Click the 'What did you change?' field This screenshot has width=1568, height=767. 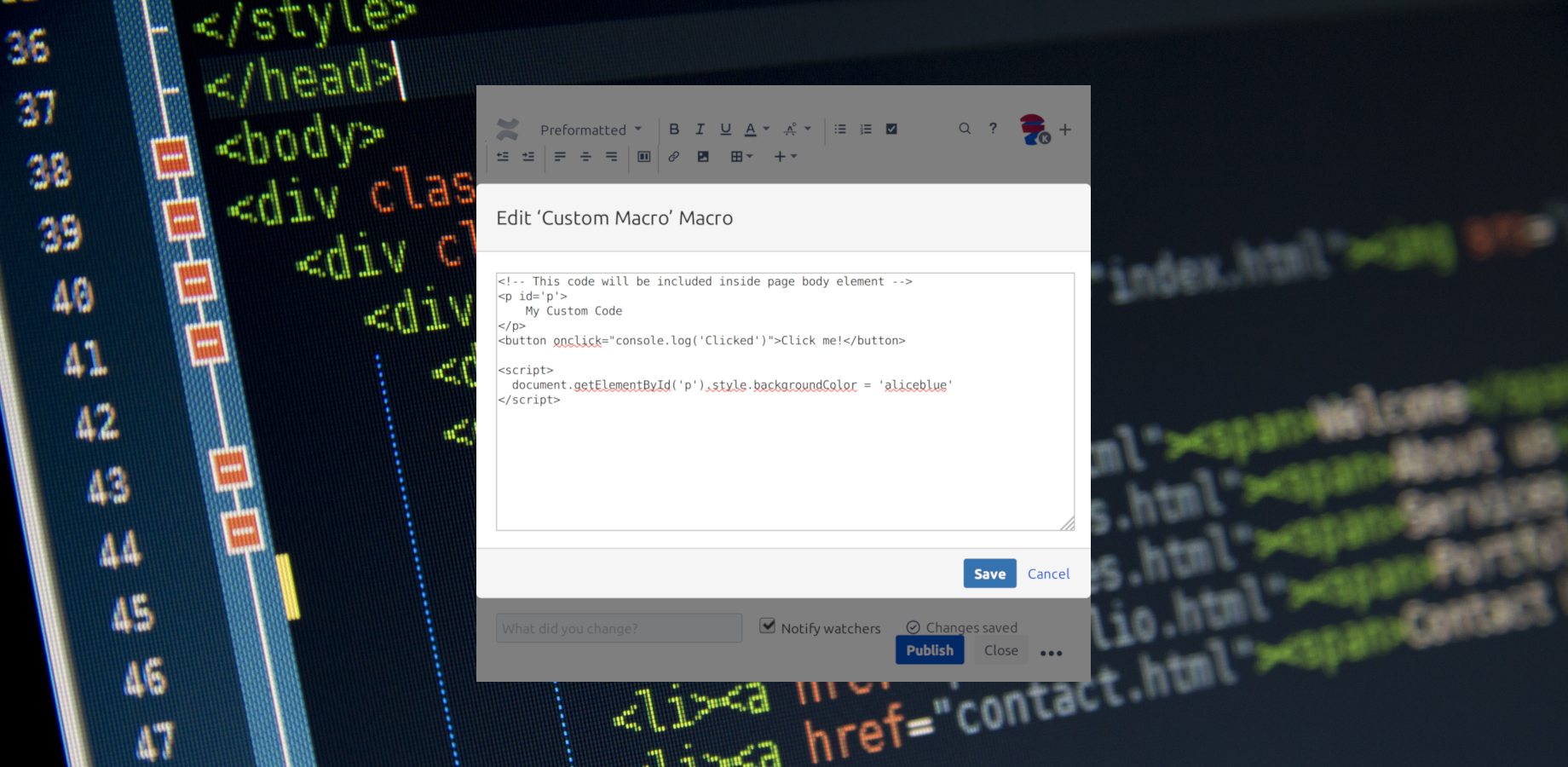point(620,628)
